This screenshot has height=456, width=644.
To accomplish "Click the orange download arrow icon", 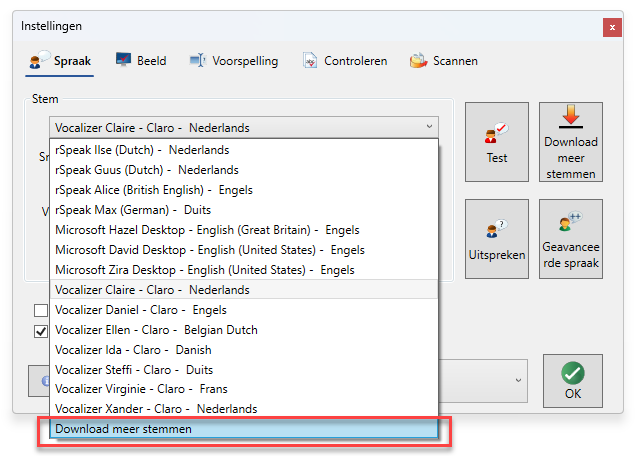I will [570, 116].
